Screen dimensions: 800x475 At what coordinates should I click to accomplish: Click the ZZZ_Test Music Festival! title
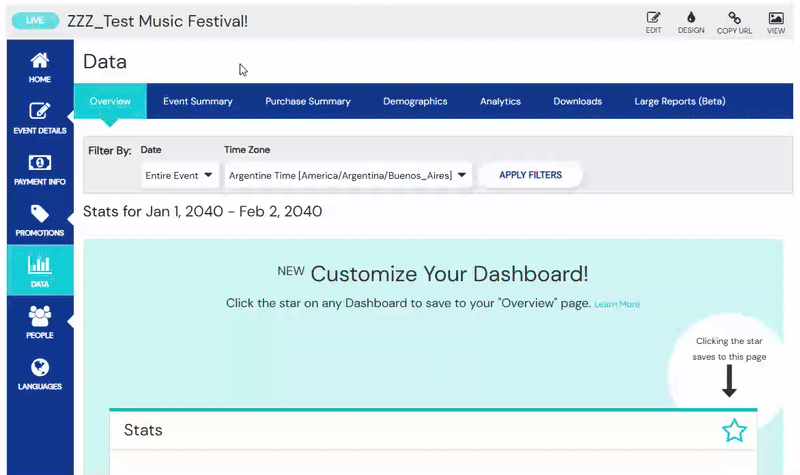pyautogui.click(x=158, y=21)
